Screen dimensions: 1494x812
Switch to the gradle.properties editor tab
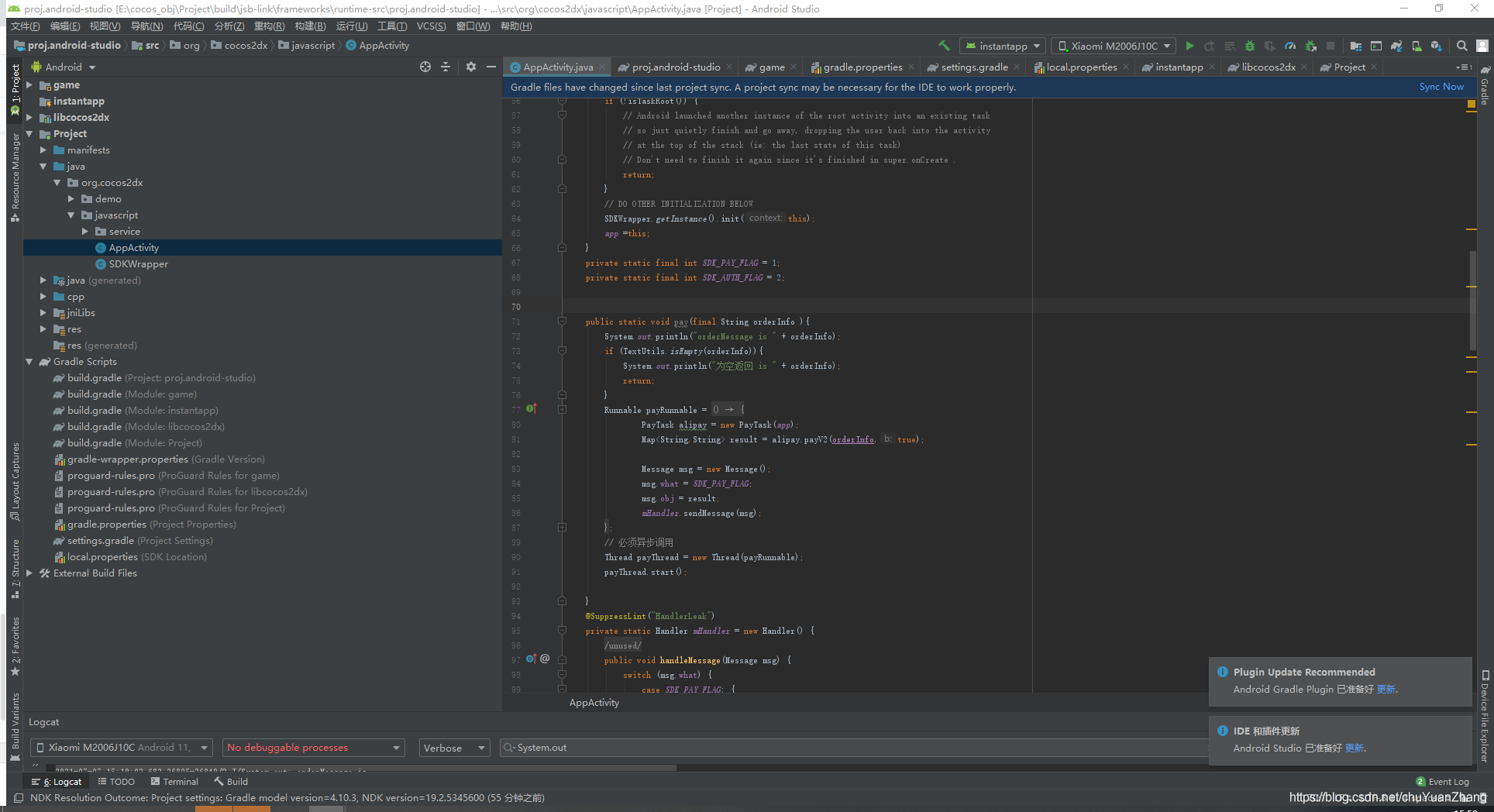pos(862,67)
